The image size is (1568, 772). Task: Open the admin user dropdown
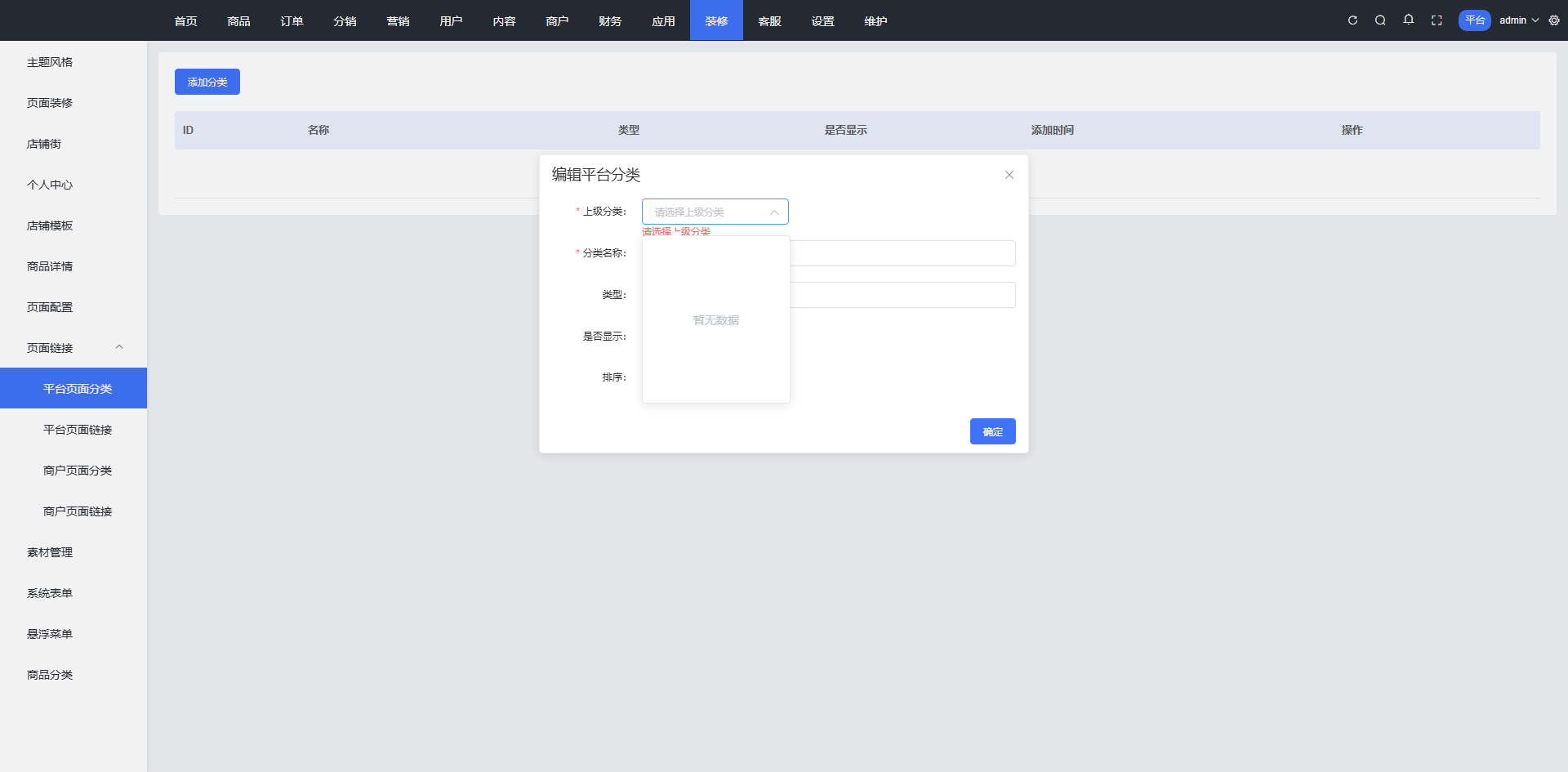(x=1518, y=20)
